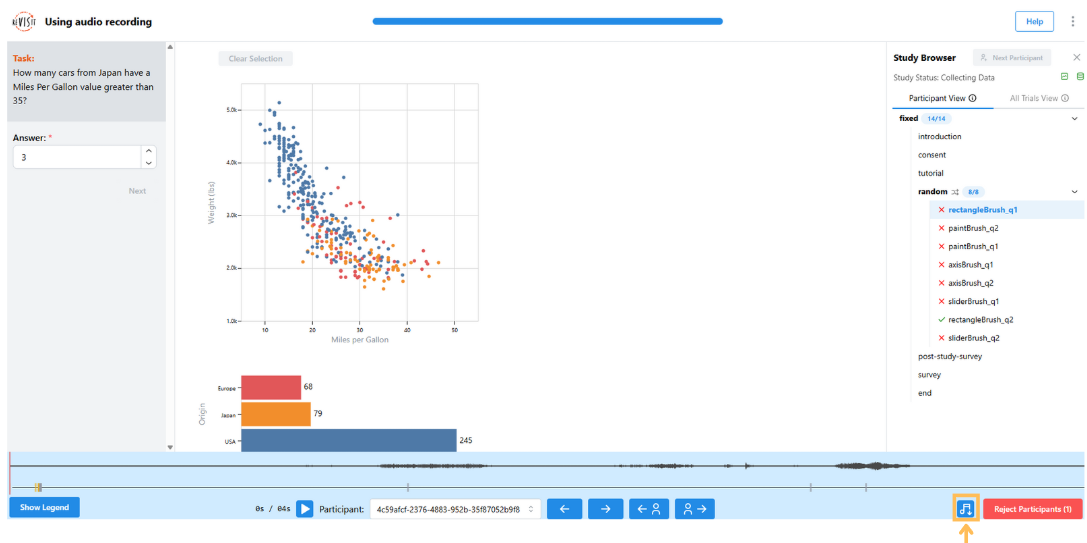
Task: Go to next trial with right arrow
Action: tap(605, 509)
